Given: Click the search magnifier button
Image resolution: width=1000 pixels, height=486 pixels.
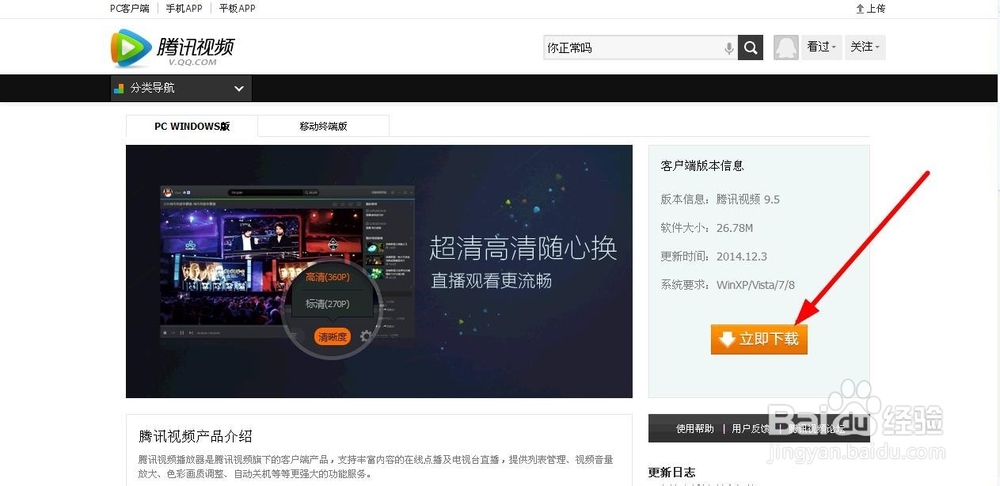Looking at the screenshot, I should (751, 47).
